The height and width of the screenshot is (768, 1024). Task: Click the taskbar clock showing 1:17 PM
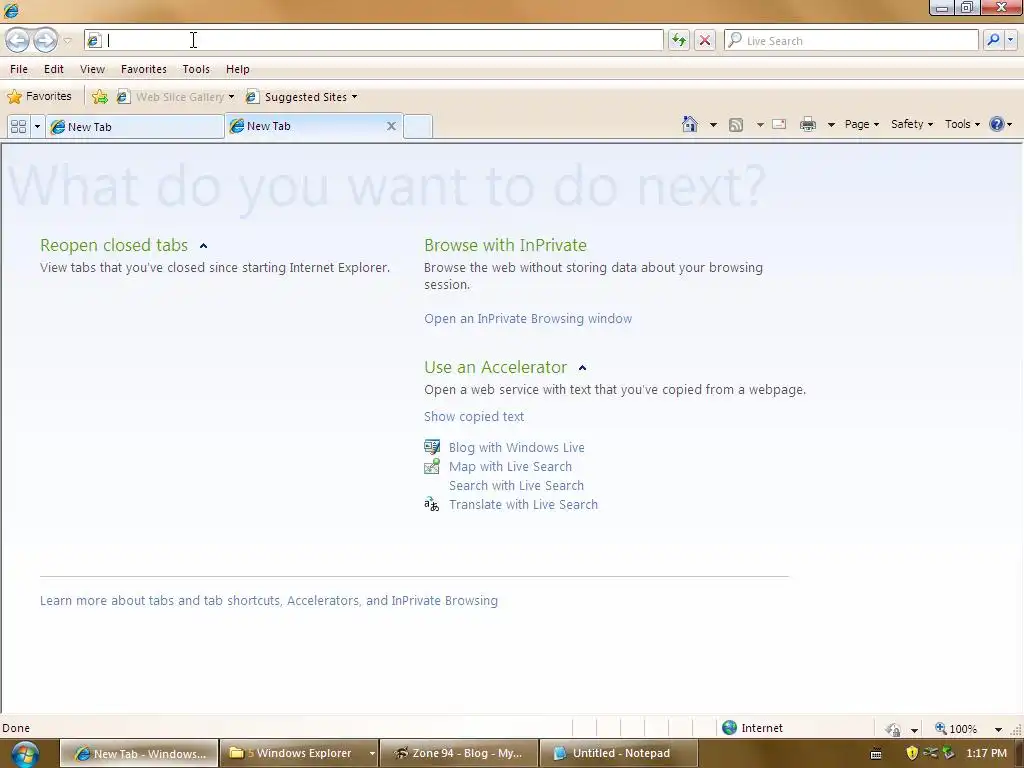tap(986, 753)
